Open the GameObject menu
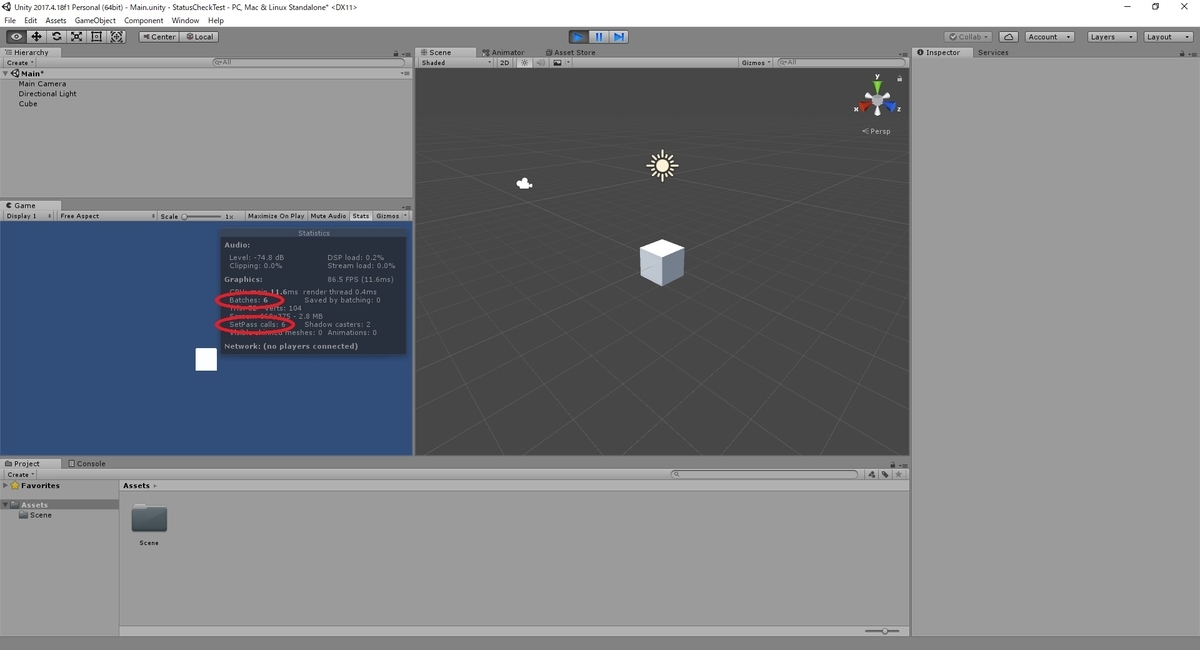 click(x=94, y=19)
